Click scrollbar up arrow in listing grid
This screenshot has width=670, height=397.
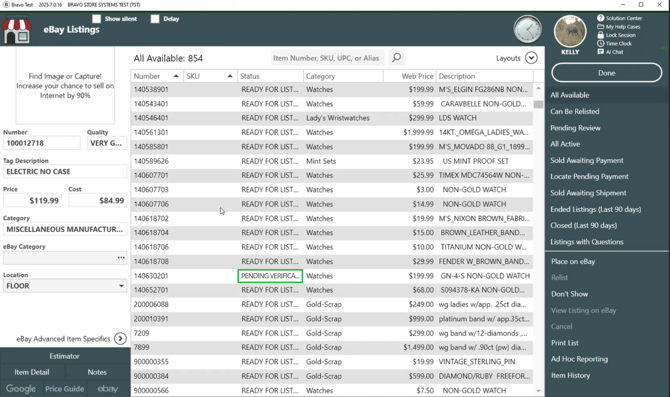(x=538, y=88)
